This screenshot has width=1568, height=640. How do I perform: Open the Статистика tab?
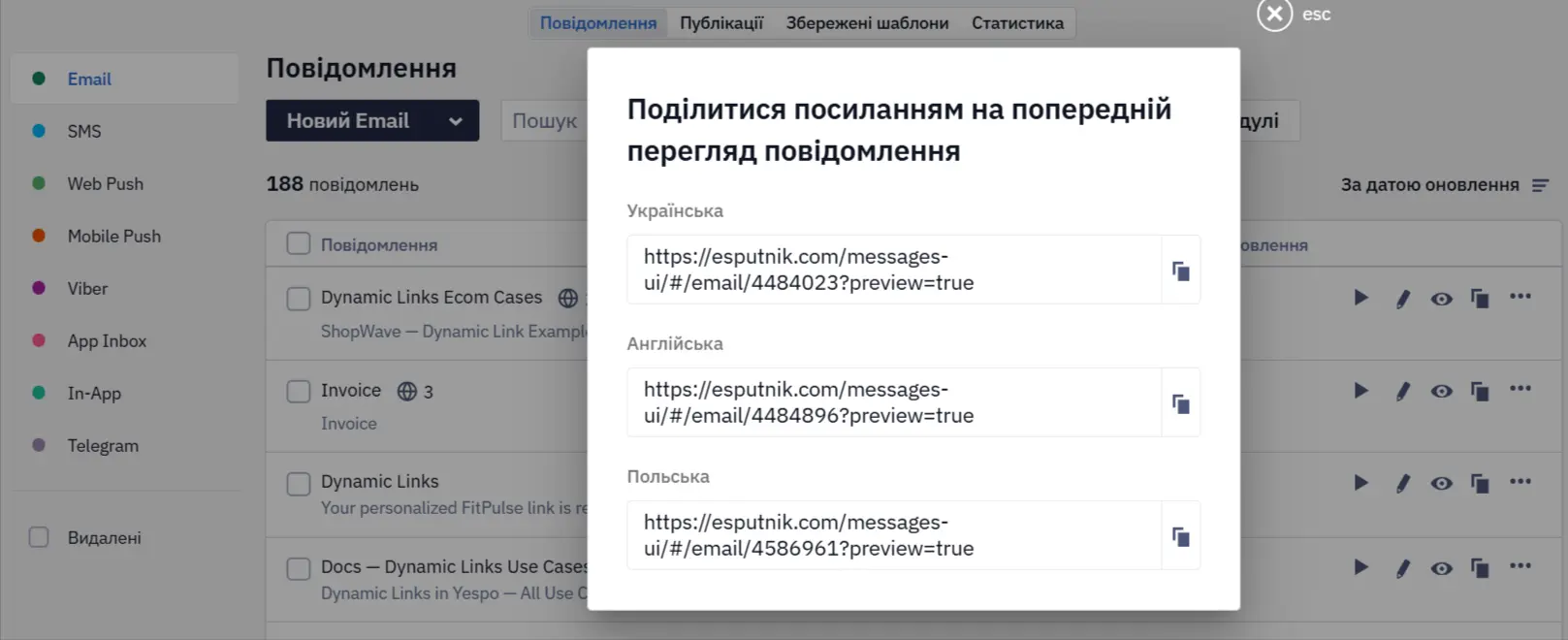1017,23
